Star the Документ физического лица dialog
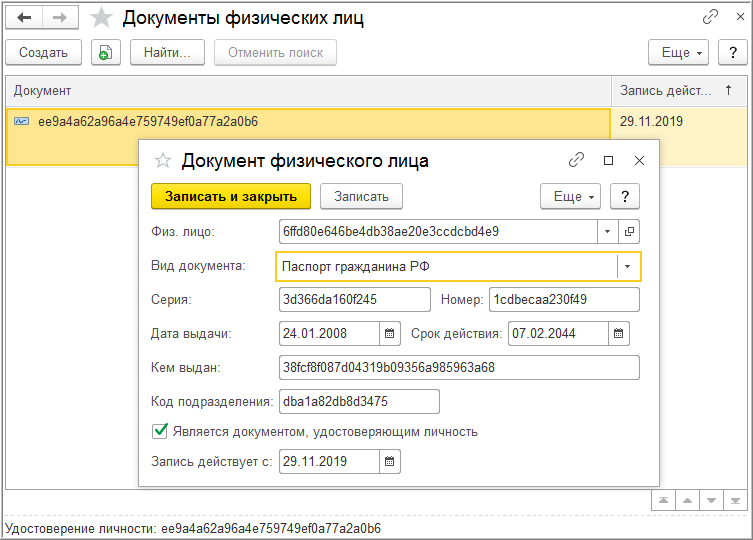Screen dimensions: 753x540 pos(164,160)
